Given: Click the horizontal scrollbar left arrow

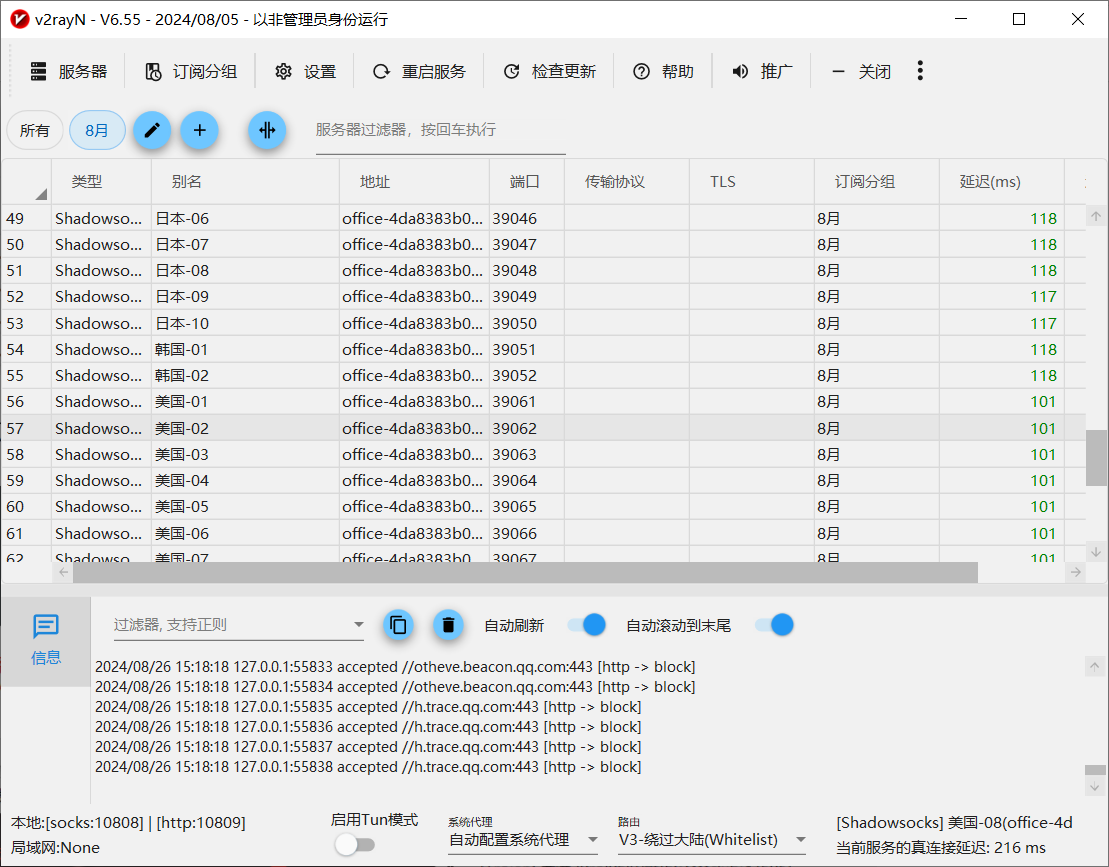Looking at the screenshot, I should click(64, 572).
